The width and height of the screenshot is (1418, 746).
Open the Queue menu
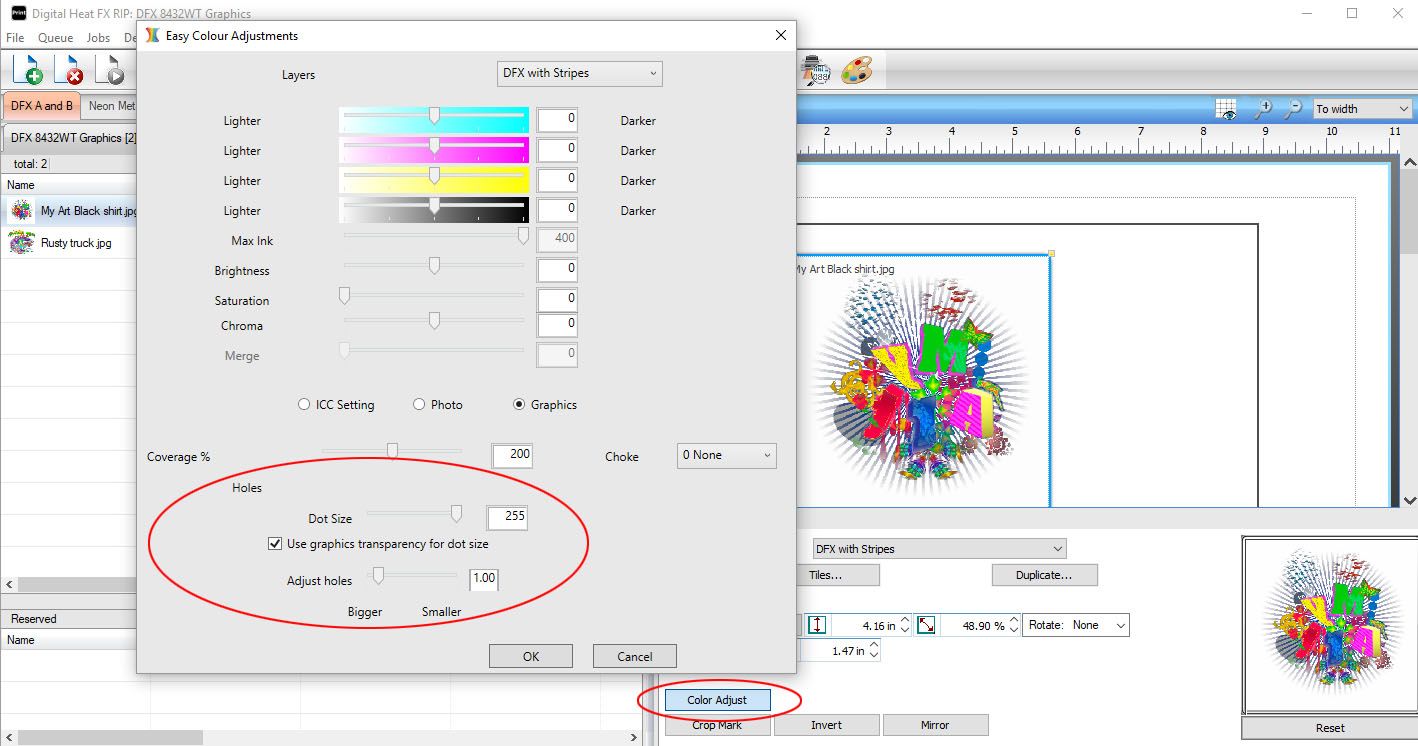click(x=56, y=37)
